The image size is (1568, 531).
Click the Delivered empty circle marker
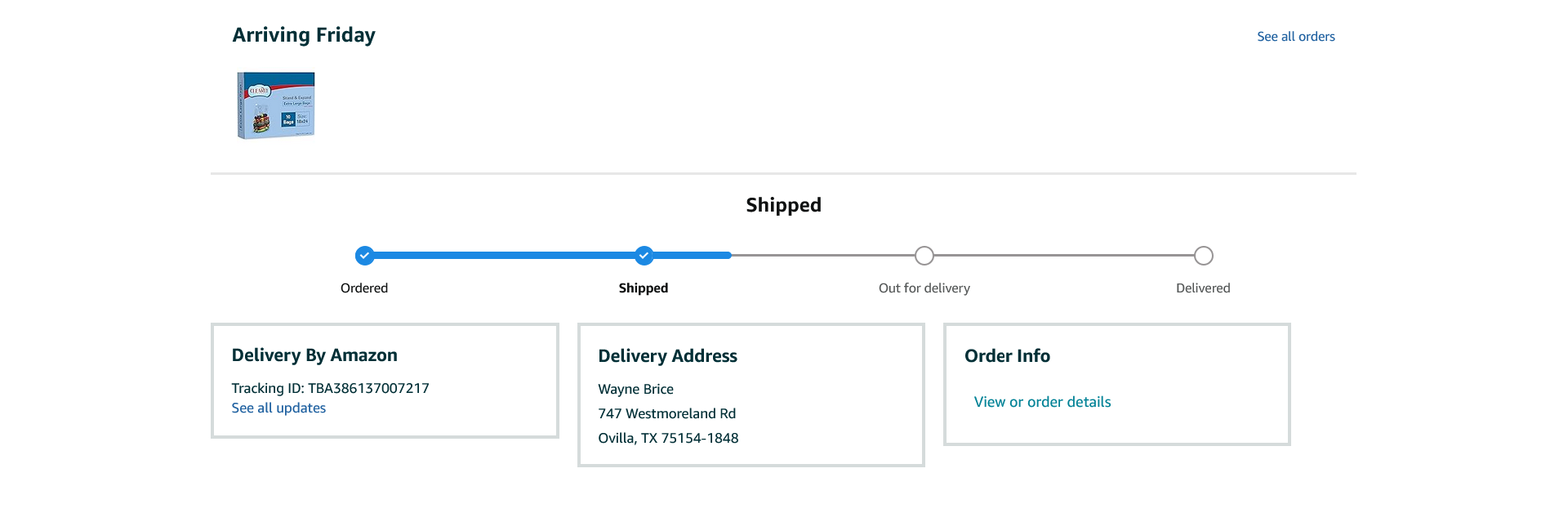[1203, 256]
